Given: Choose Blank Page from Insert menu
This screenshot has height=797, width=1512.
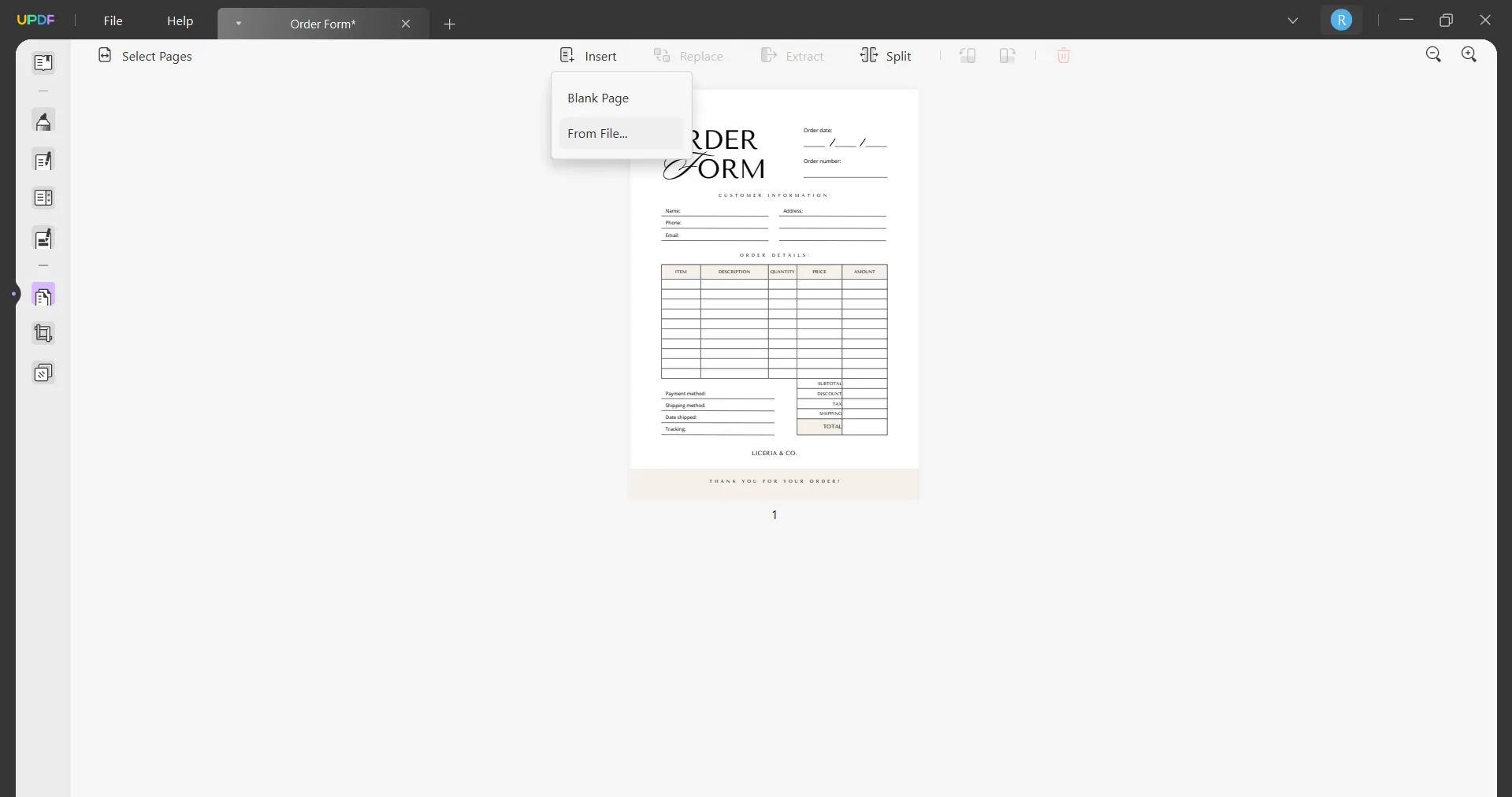Looking at the screenshot, I should click(x=621, y=98).
